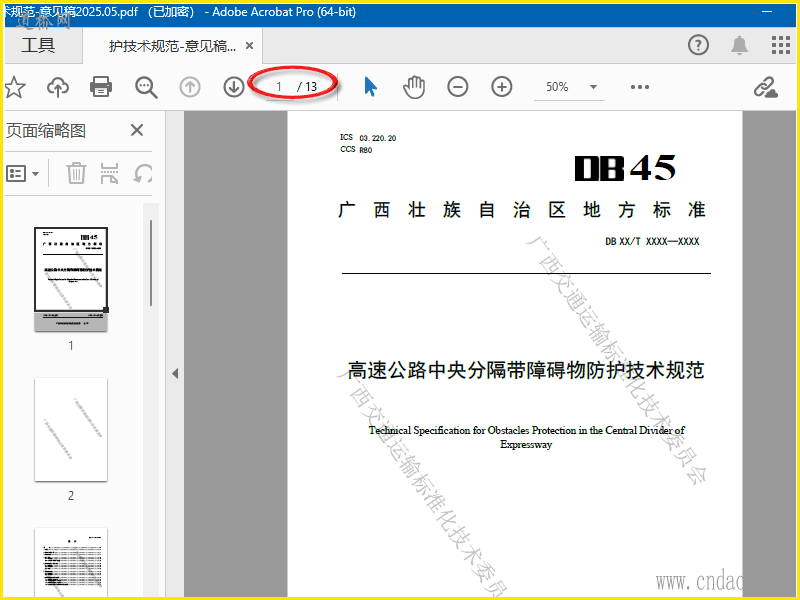
Task: Click the 广西壮族自治区地方标准 heading
Action: pos(521,210)
